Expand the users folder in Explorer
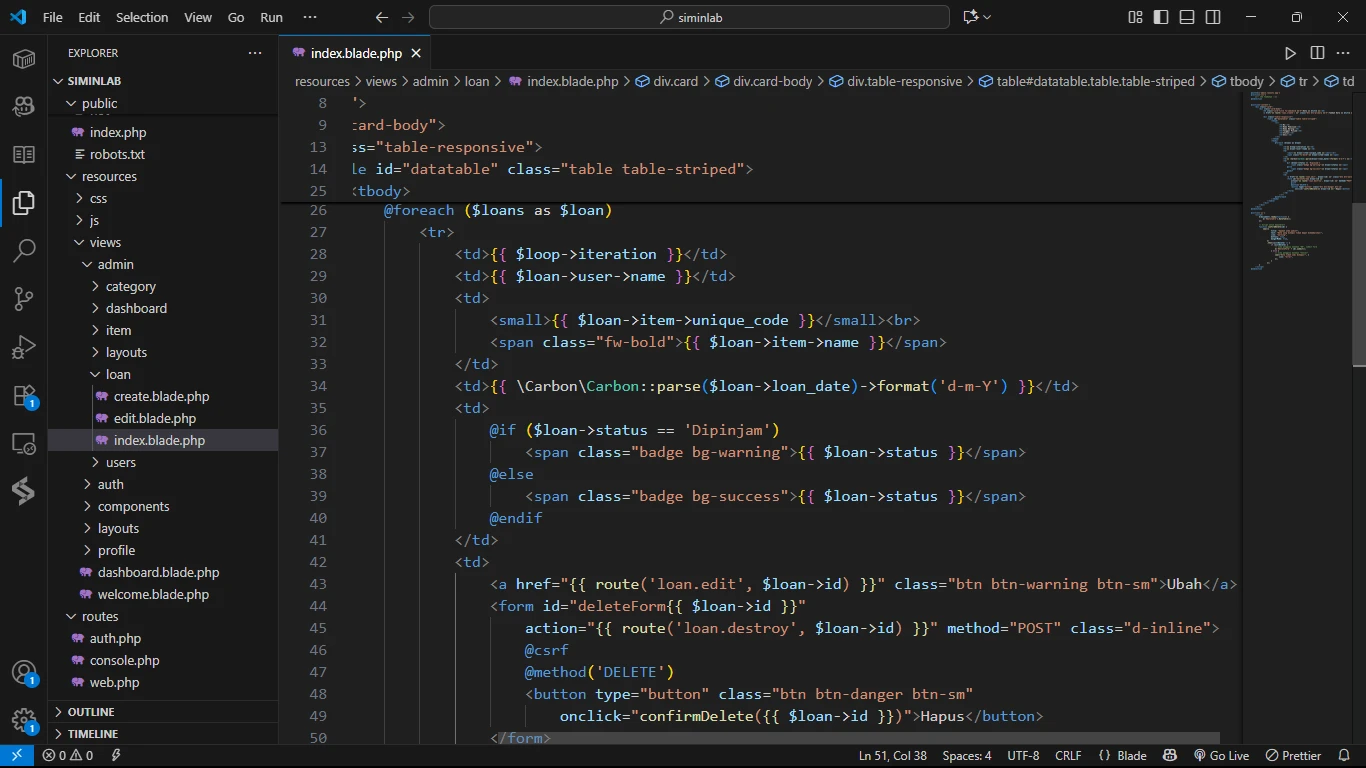 [x=120, y=462]
